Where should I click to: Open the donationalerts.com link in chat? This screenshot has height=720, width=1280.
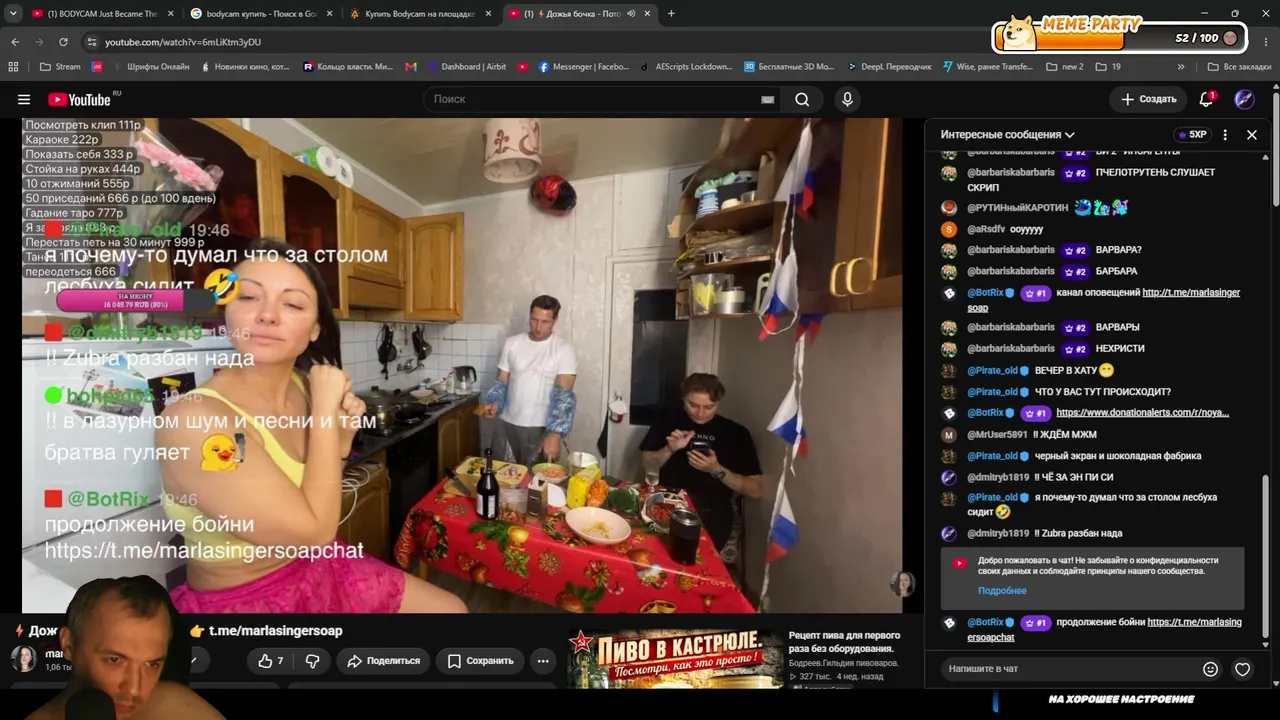point(1142,412)
